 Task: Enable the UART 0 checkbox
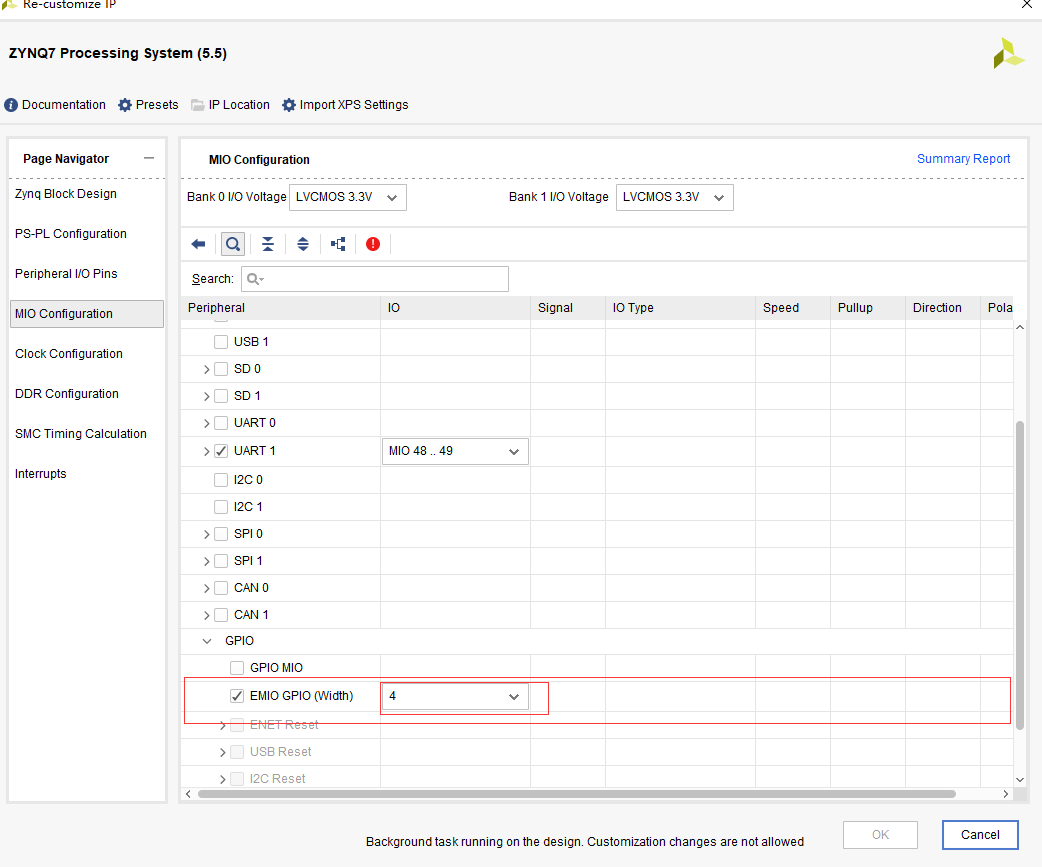pos(221,423)
